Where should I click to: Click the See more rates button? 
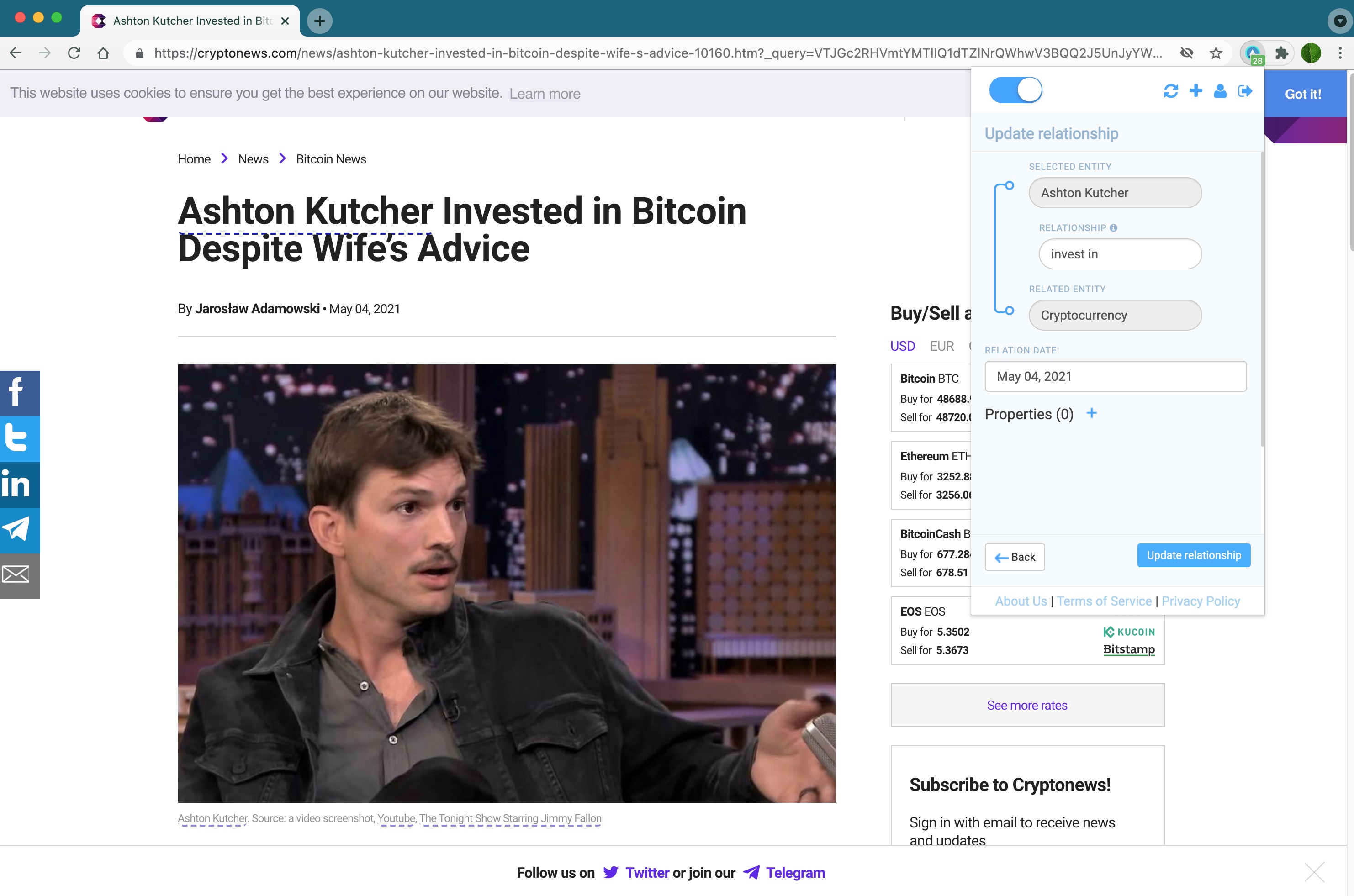pos(1027,705)
